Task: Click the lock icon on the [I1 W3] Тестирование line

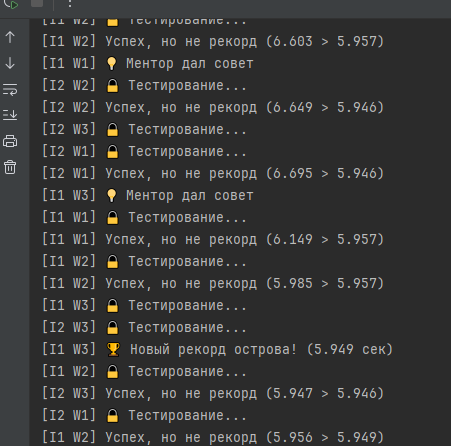Action: (x=112, y=306)
